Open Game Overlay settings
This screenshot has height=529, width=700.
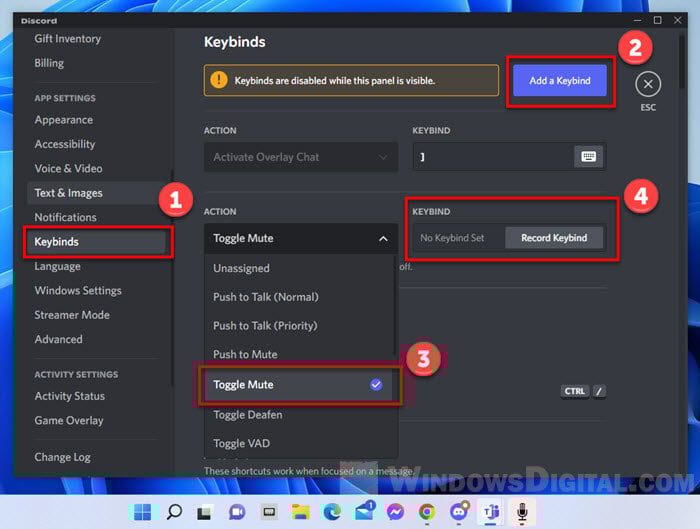69,421
